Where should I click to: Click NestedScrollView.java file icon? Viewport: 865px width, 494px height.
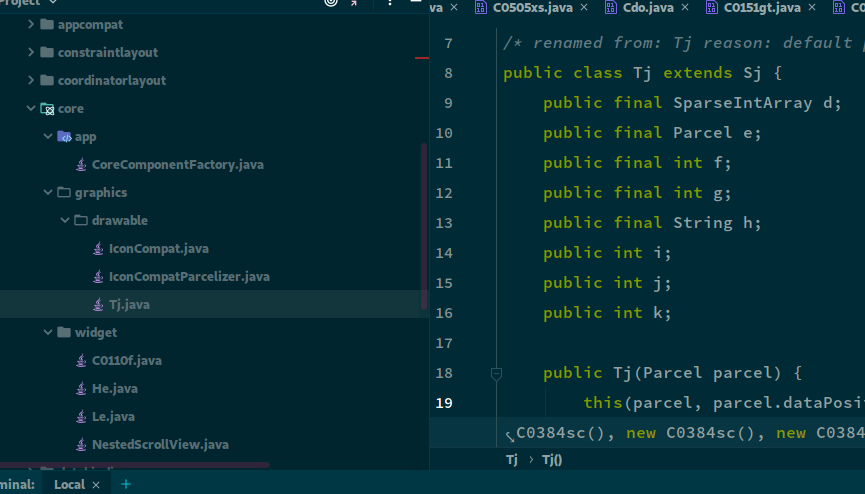point(81,444)
